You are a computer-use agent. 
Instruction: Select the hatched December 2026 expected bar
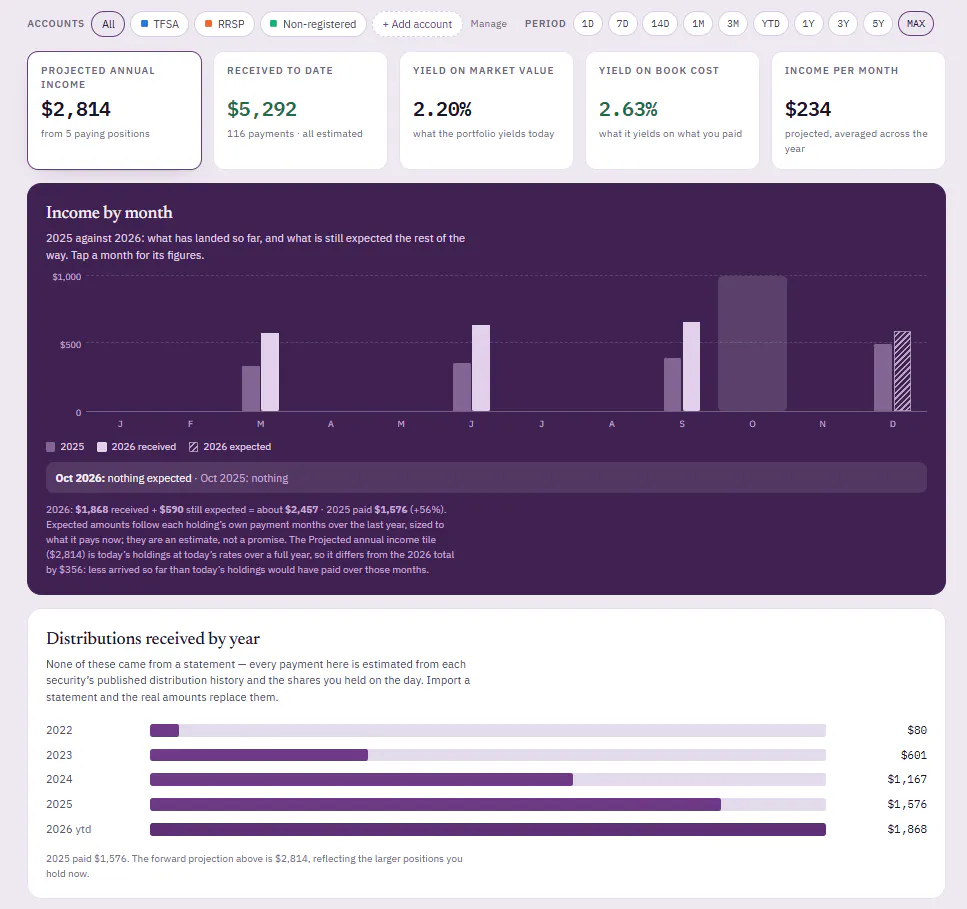point(902,371)
